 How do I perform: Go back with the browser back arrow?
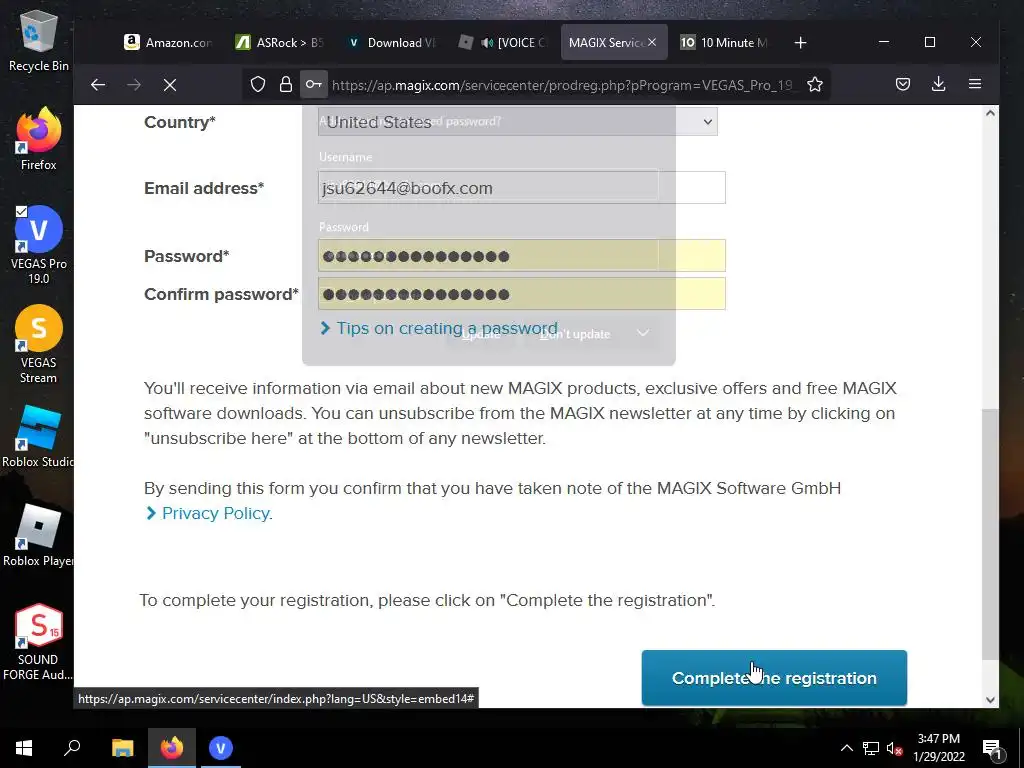(98, 84)
